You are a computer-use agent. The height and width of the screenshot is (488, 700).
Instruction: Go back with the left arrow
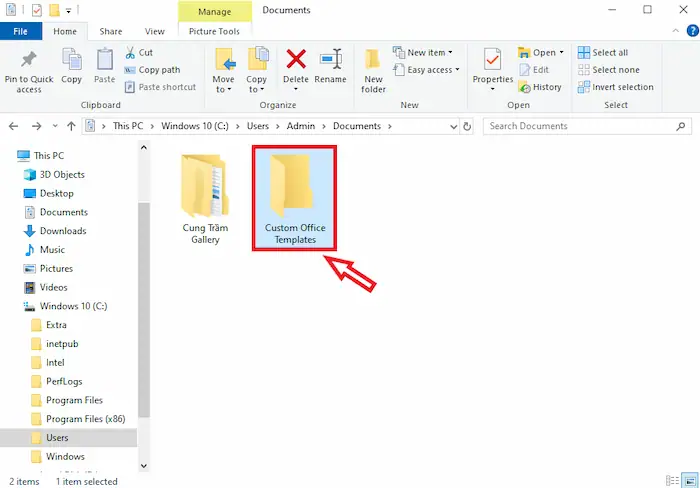(x=13, y=126)
